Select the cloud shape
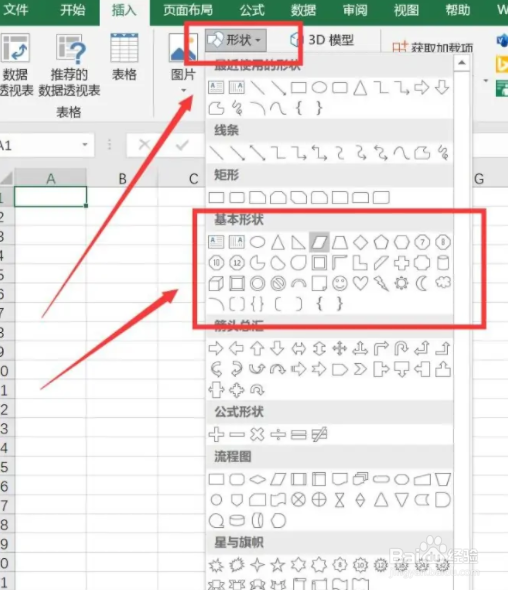 pyautogui.click(x=443, y=283)
